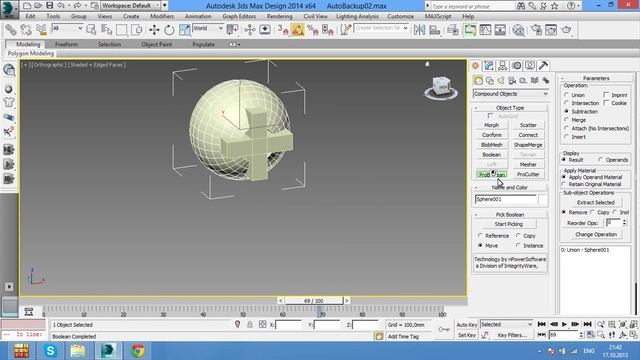
Task: Click the Unlink Selection tool
Action: (26, 29)
